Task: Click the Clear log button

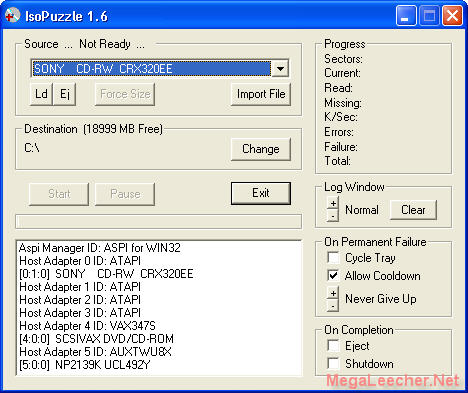Action: tap(413, 210)
